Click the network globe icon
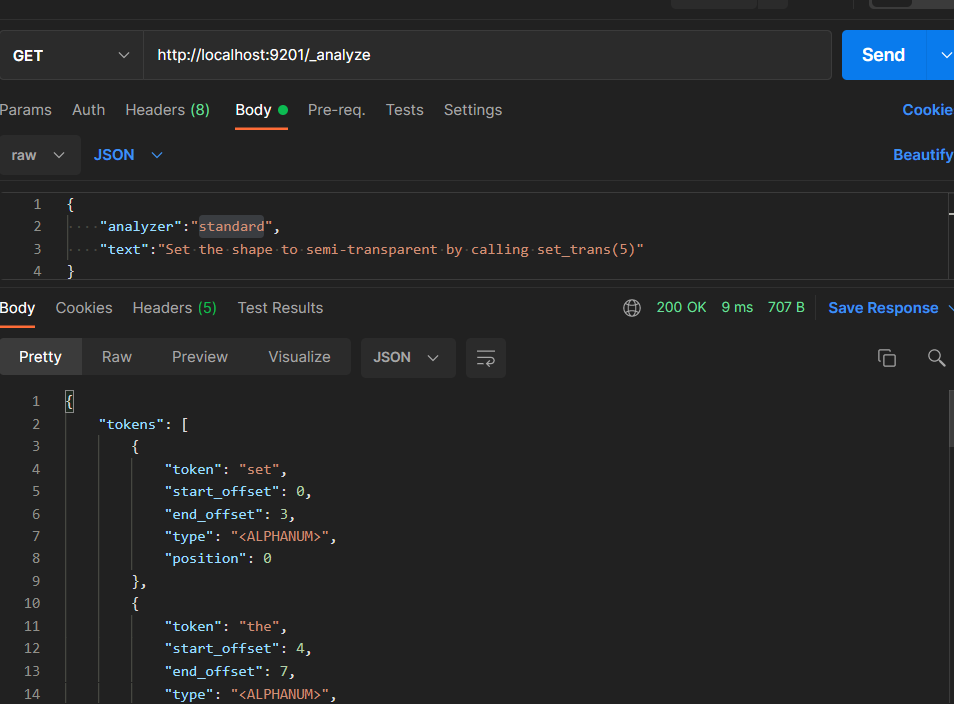This screenshot has width=954, height=704. [x=632, y=308]
